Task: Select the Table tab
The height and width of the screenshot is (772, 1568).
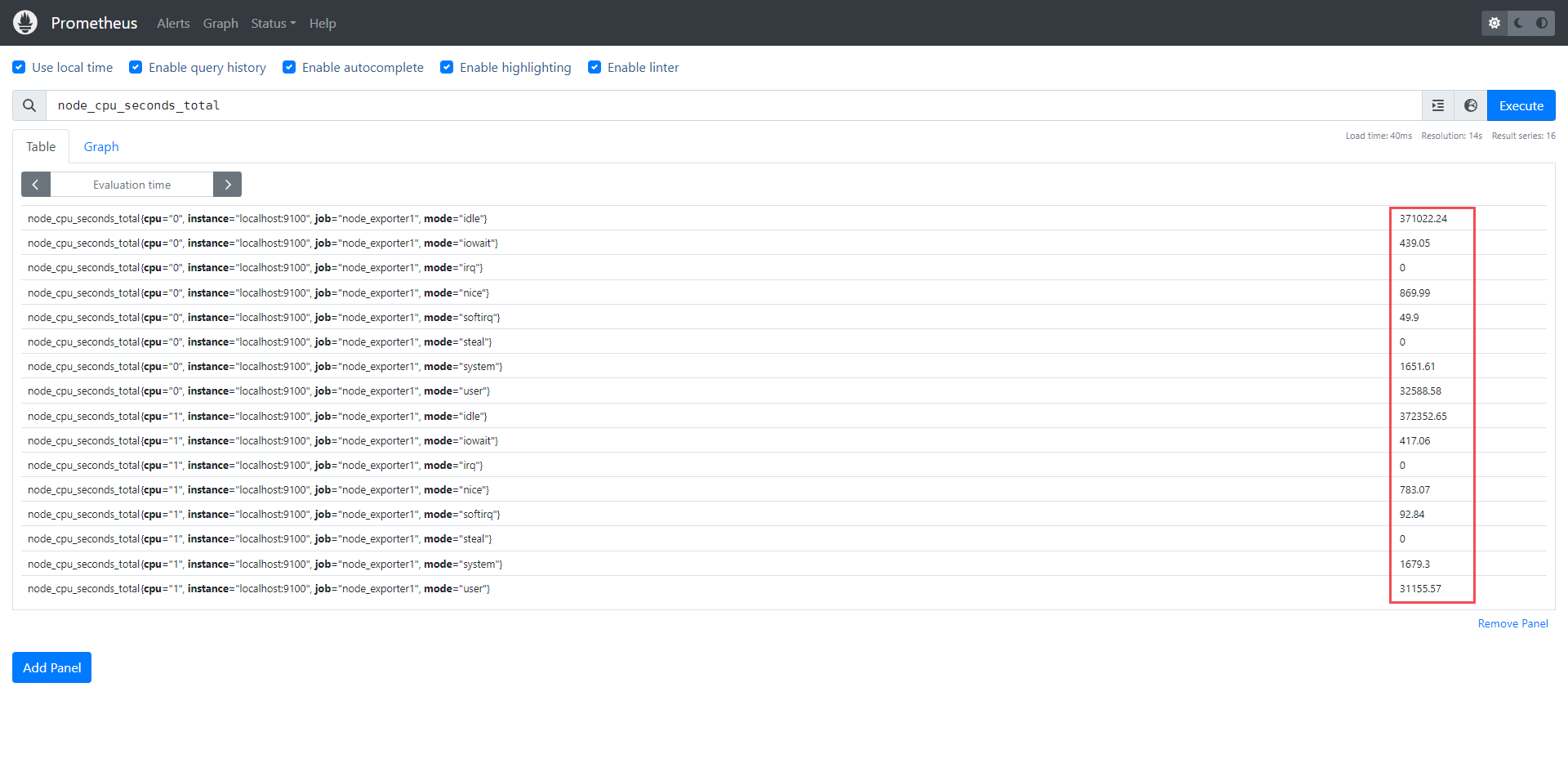Action: pyautogui.click(x=41, y=146)
